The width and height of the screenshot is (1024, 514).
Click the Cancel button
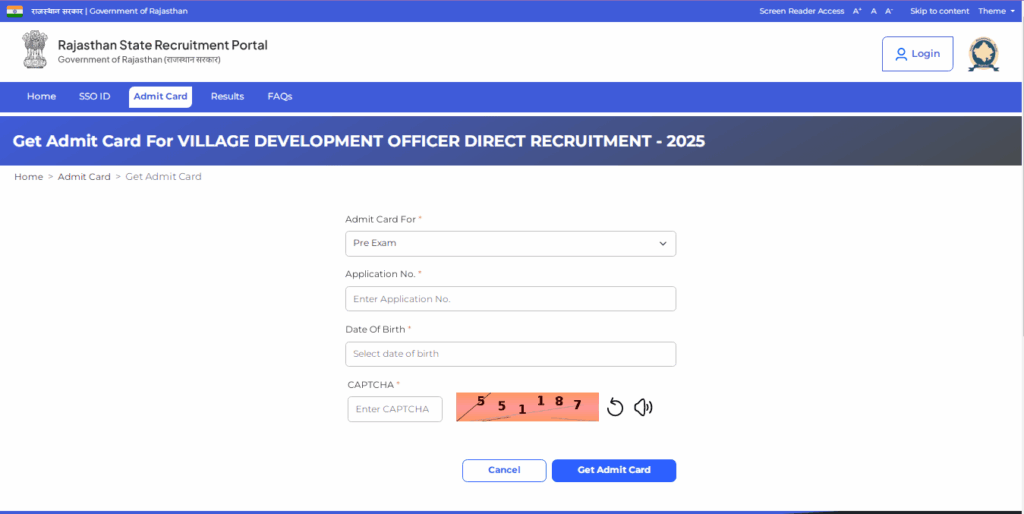pyautogui.click(x=504, y=470)
